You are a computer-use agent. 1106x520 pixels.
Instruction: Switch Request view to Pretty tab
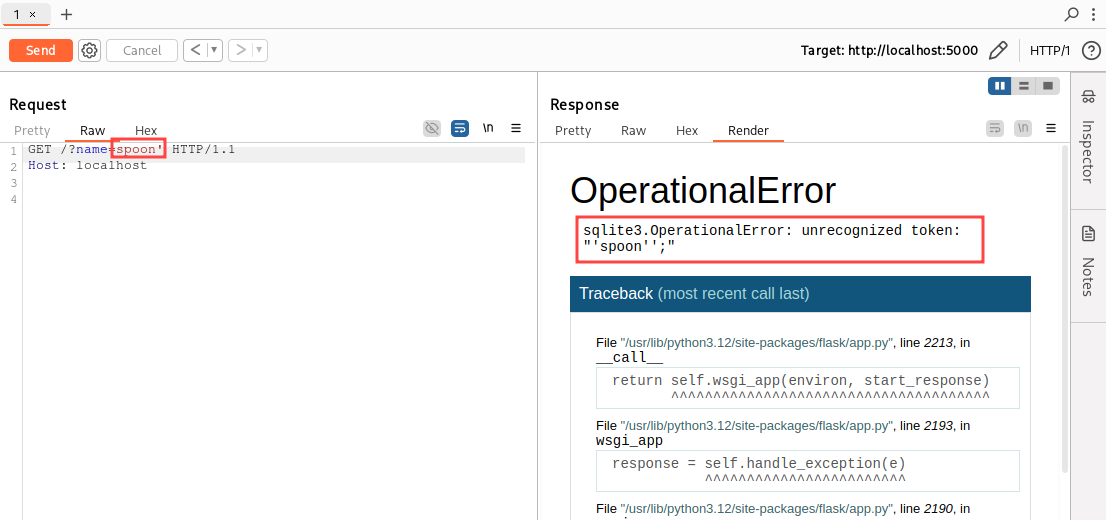coord(32,130)
